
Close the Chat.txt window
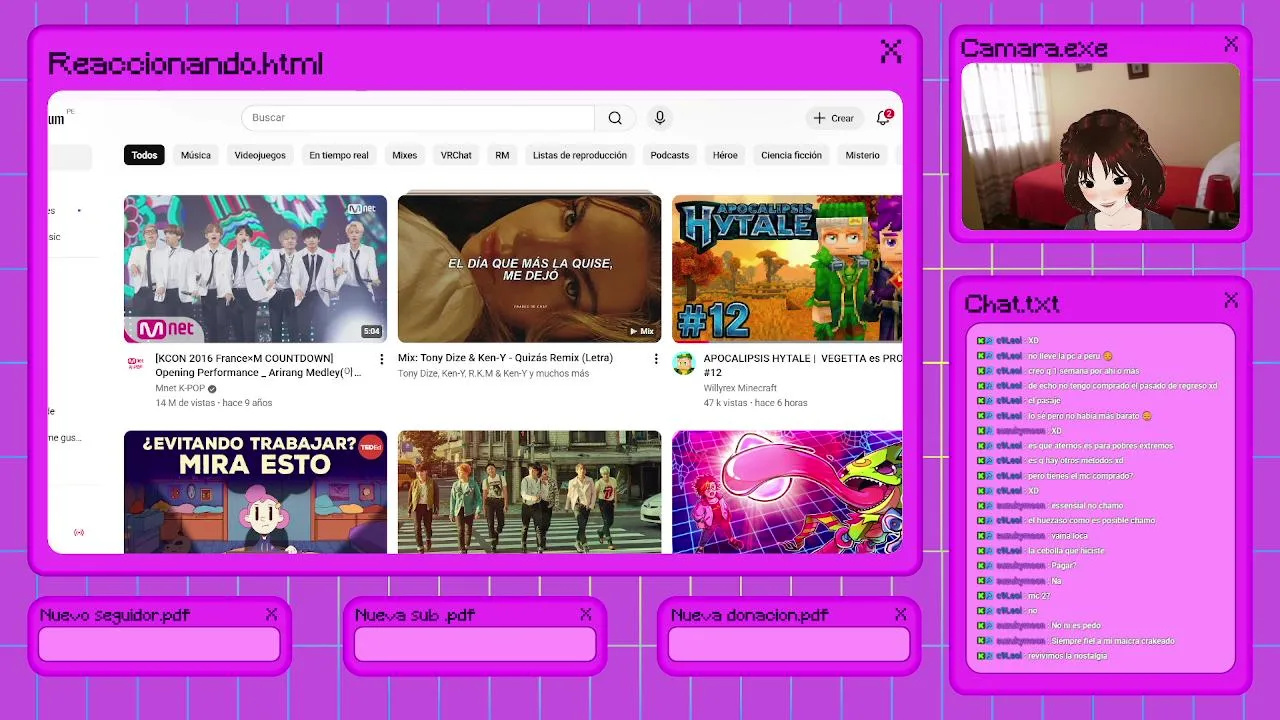click(x=1231, y=300)
